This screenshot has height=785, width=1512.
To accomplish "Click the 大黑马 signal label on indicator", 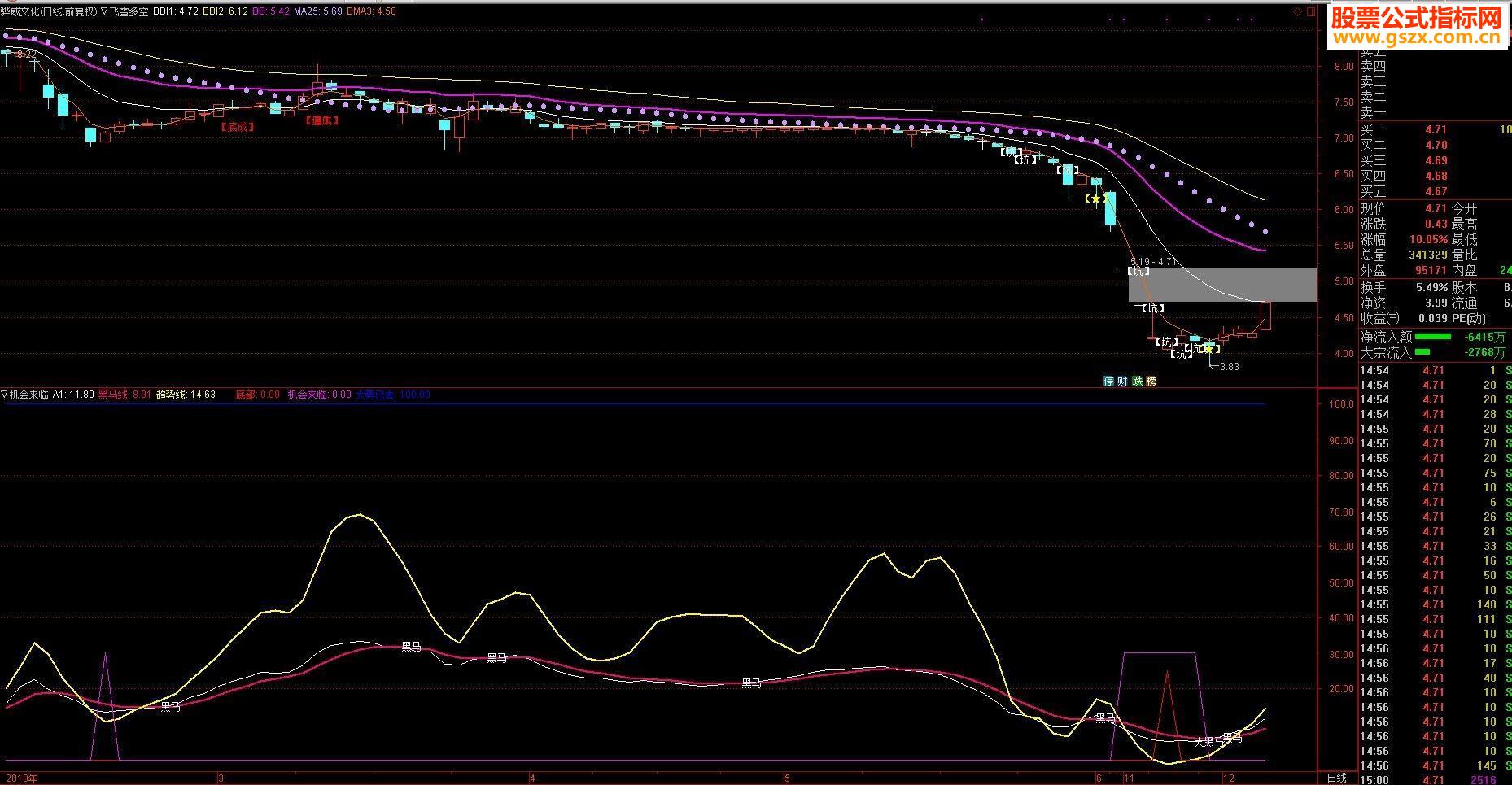I will click(1208, 742).
